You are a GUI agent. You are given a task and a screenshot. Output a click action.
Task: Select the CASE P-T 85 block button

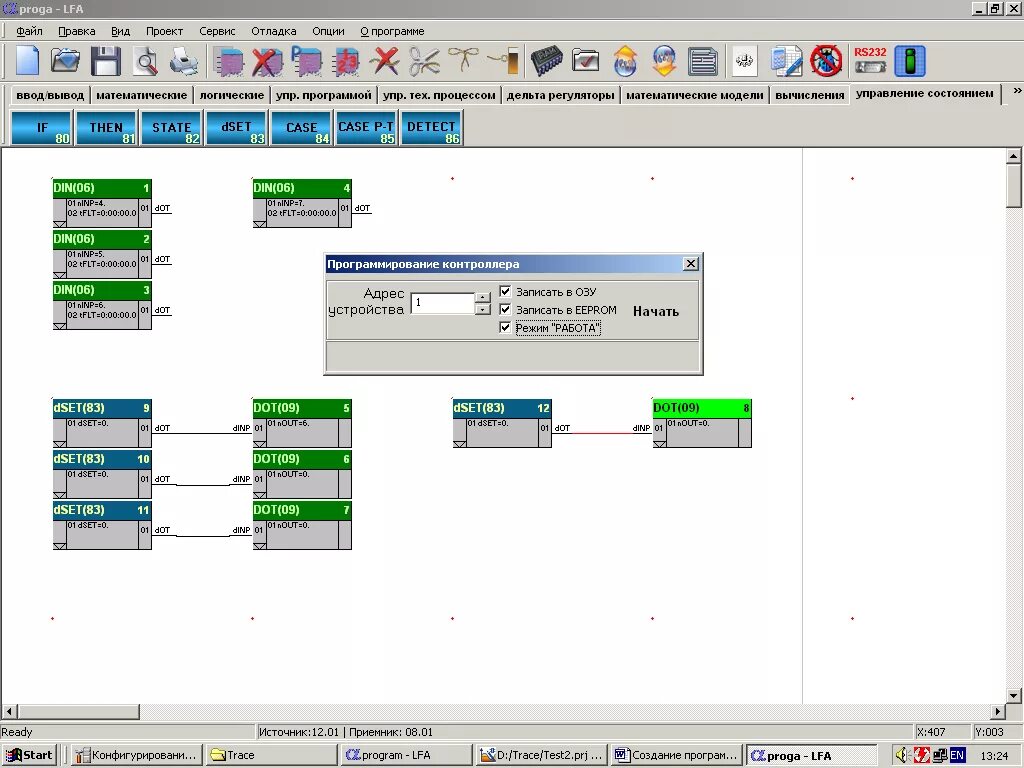pyautogui.click(x=366, y=127)
